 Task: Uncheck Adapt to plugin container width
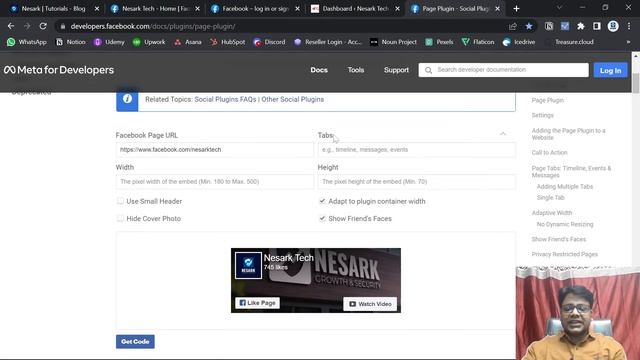[322, 201]
